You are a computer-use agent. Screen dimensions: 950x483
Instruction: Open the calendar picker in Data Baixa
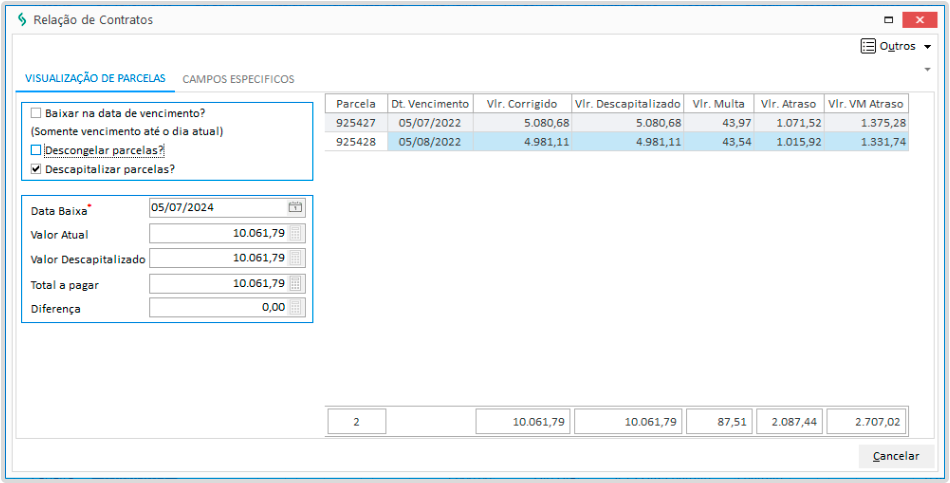pos(295,207)
